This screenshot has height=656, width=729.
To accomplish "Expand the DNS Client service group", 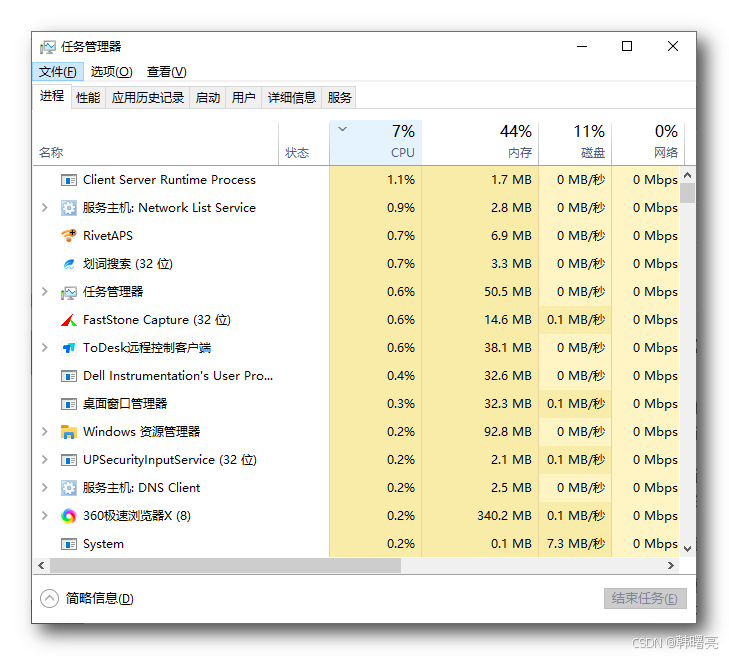I will pos(45,488).
